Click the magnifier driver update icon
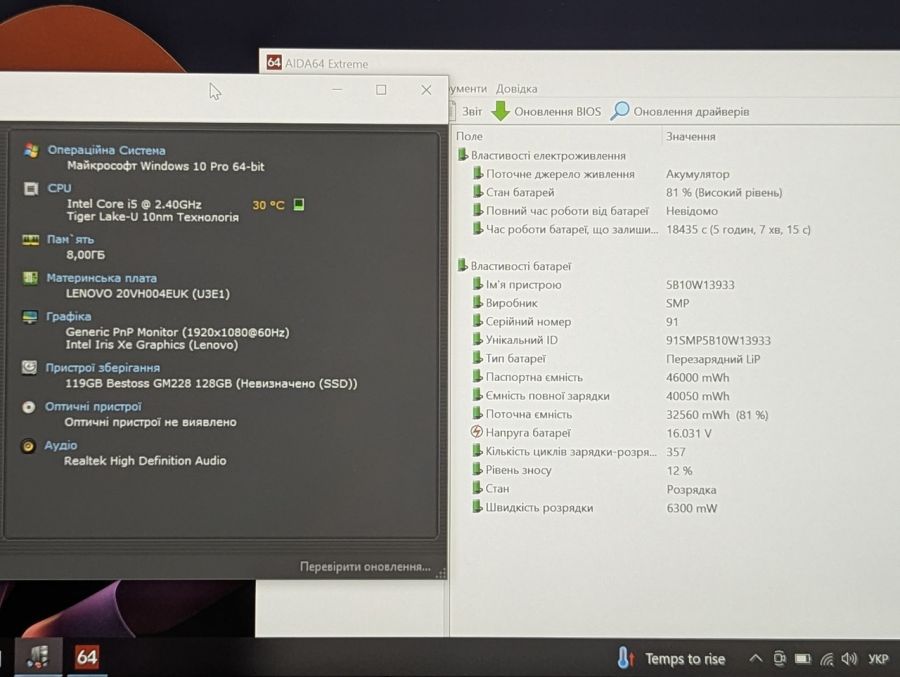The height and width of the screenshot is (677, 900). pos(619,111)
